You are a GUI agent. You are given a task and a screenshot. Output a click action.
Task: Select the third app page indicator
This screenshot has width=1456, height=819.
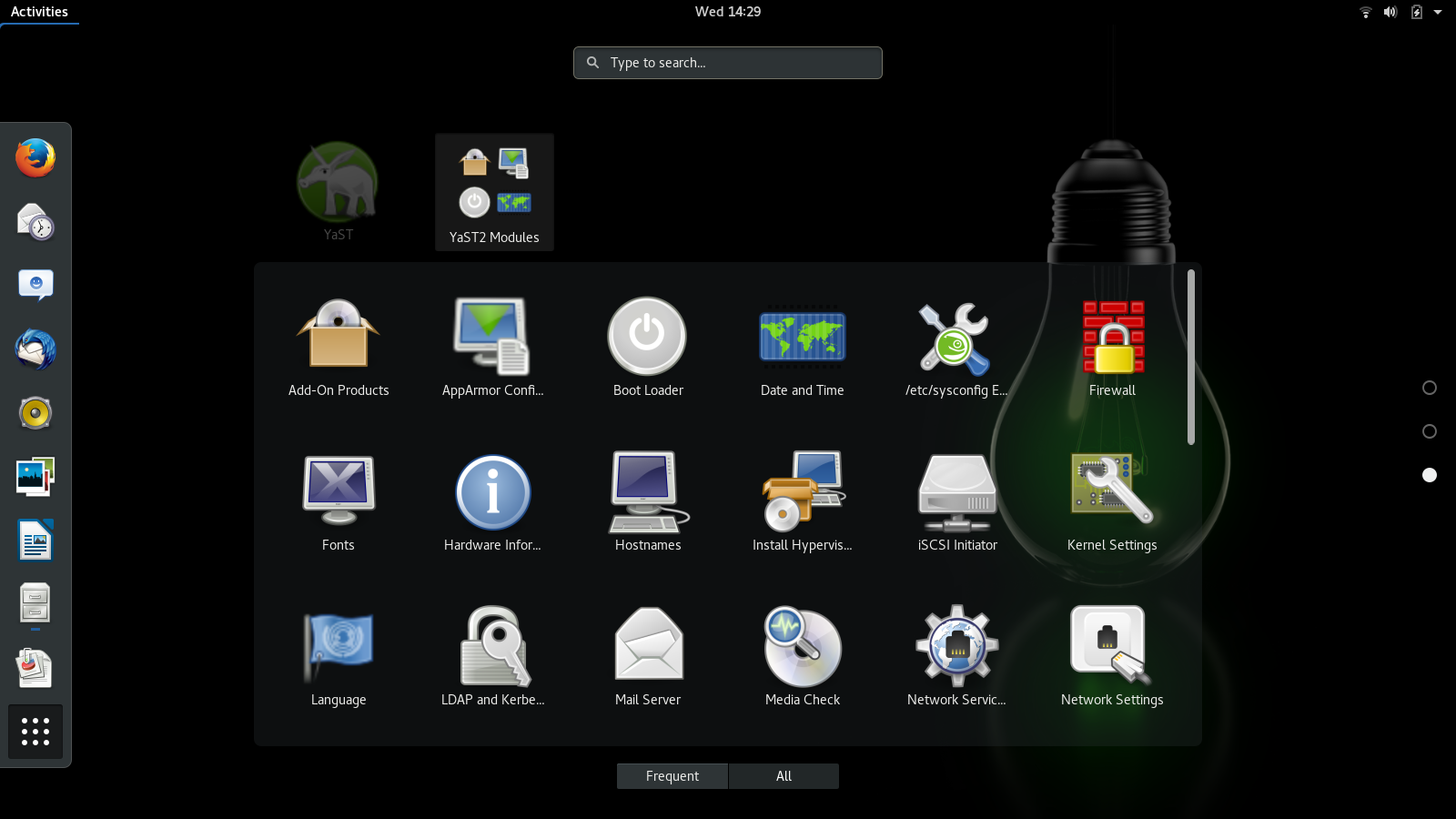(x=1430, y=475)
